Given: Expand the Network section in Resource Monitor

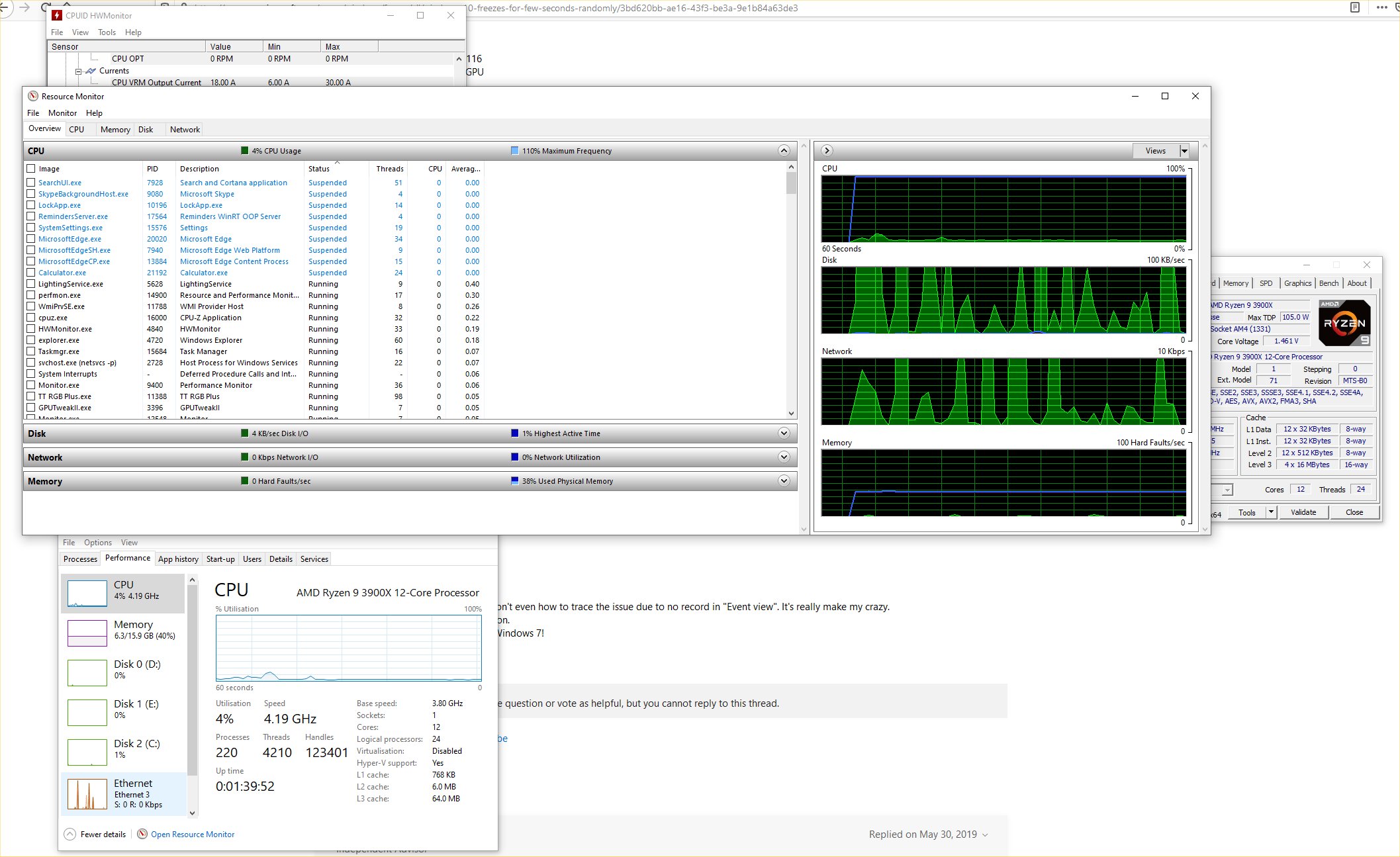Looking at the screenshot, I should coord(784,457).
